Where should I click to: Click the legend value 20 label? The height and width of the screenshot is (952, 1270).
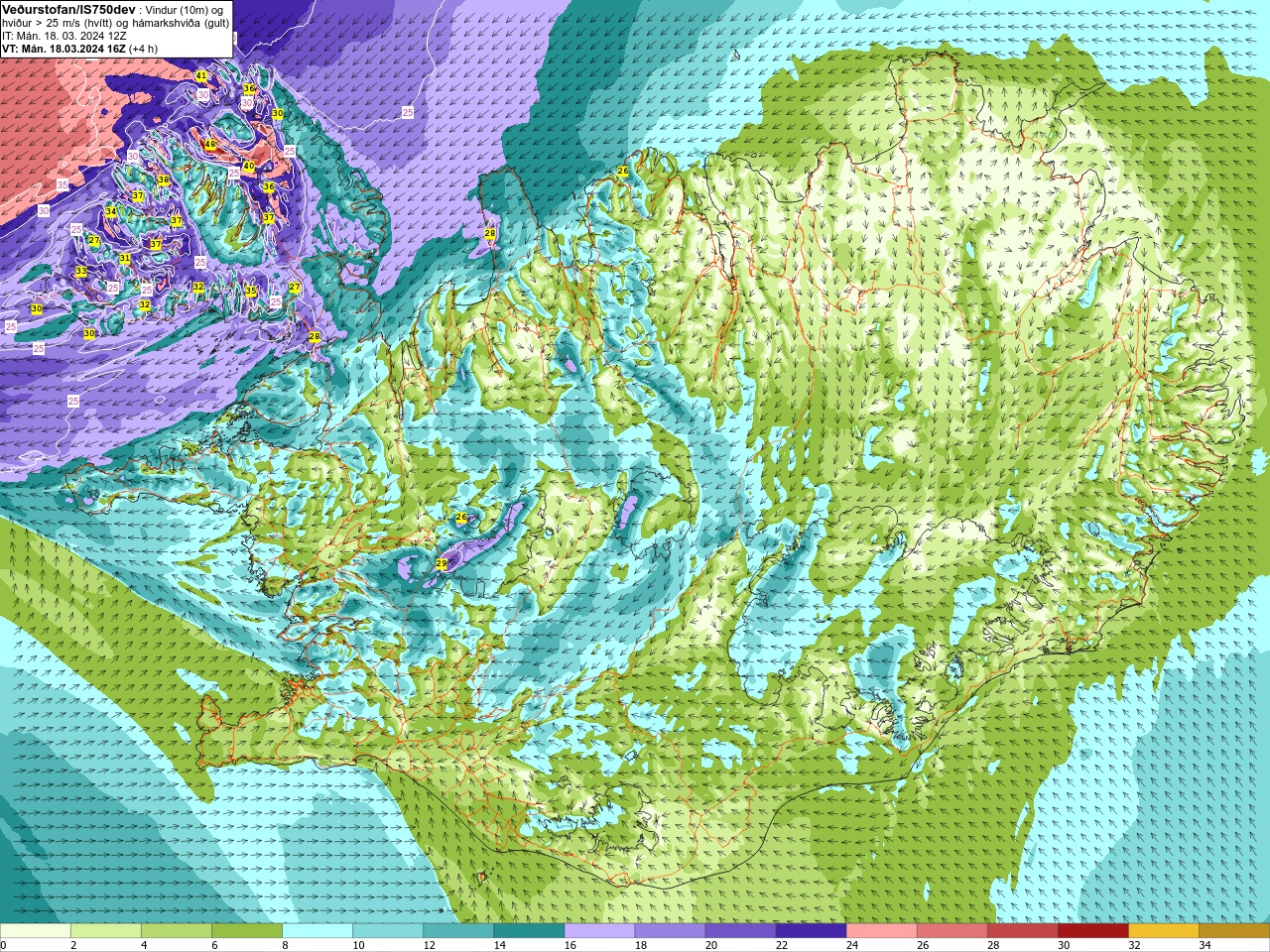point(710,945)
